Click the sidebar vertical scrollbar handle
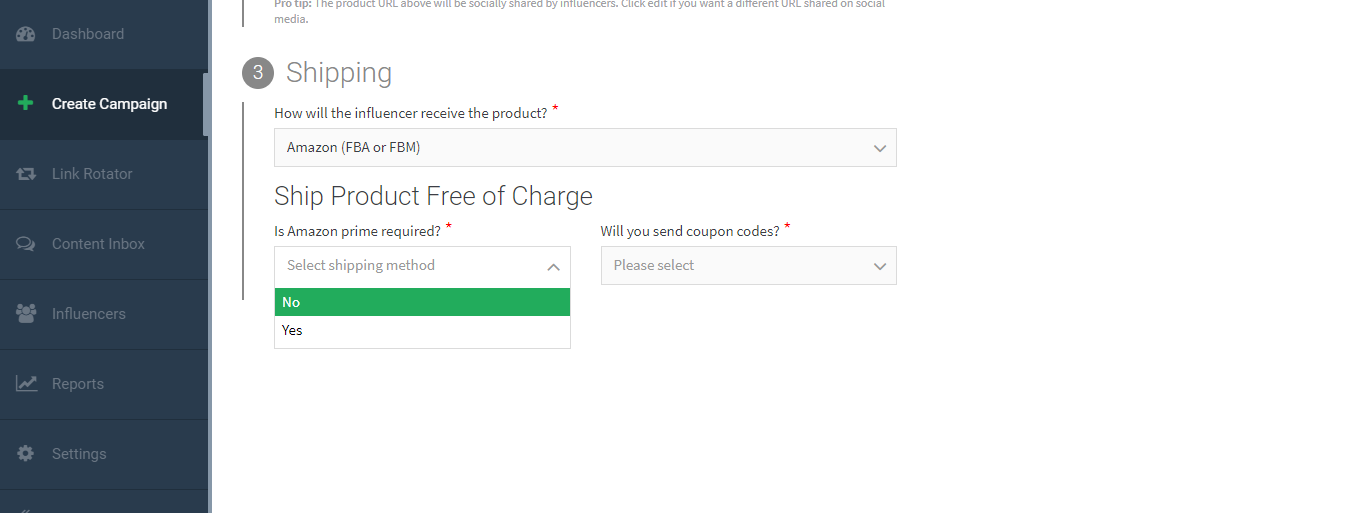Image resolution: width=1345 pixels, height=513 pixels. pyautogui.click(x=206, y=104)
